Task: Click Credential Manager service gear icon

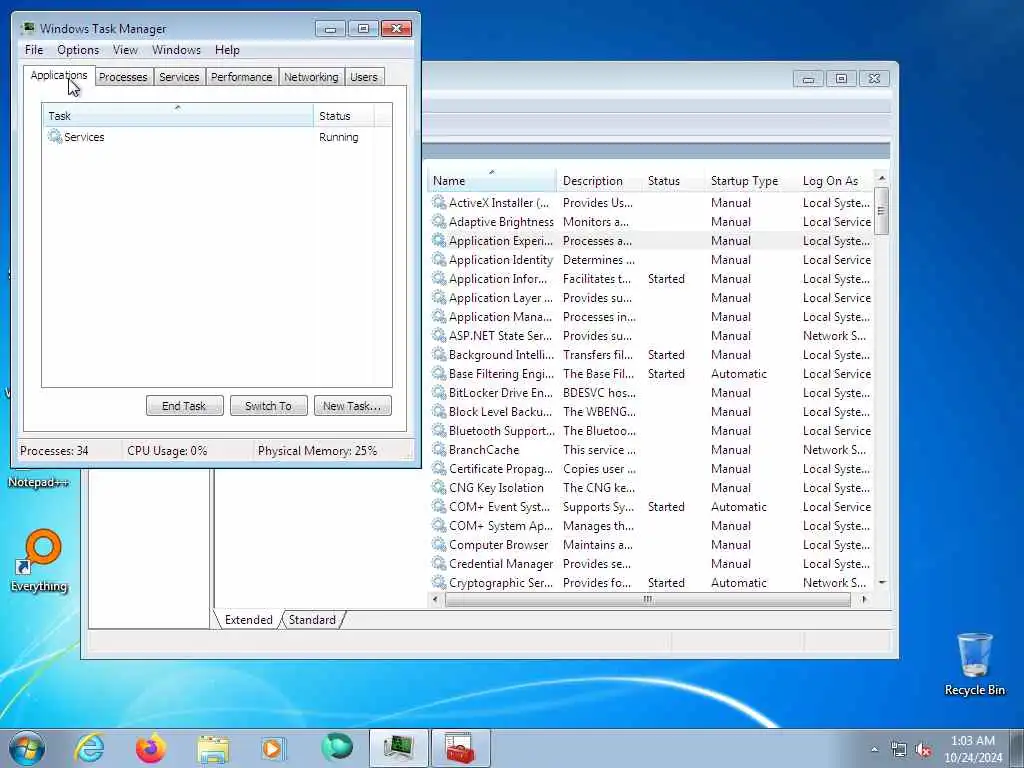Action: pyautogui.click(x=439, y=564)
